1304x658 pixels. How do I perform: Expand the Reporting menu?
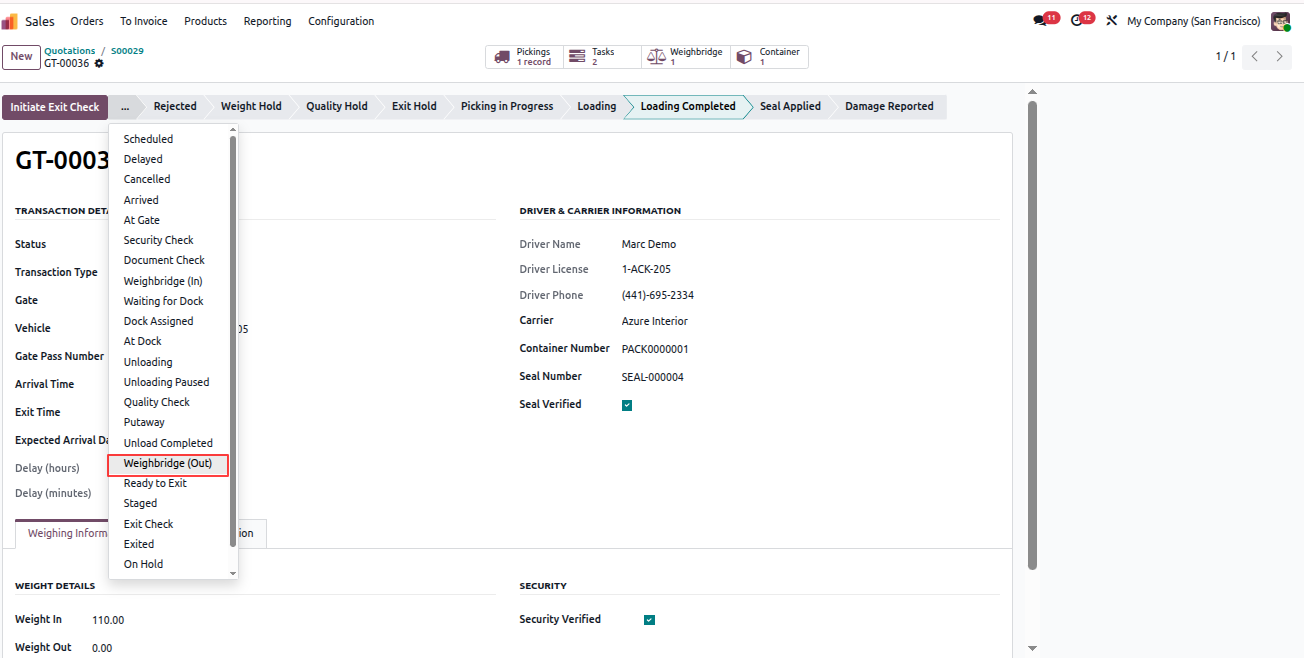pyautogui.click(x=268, y=21)
